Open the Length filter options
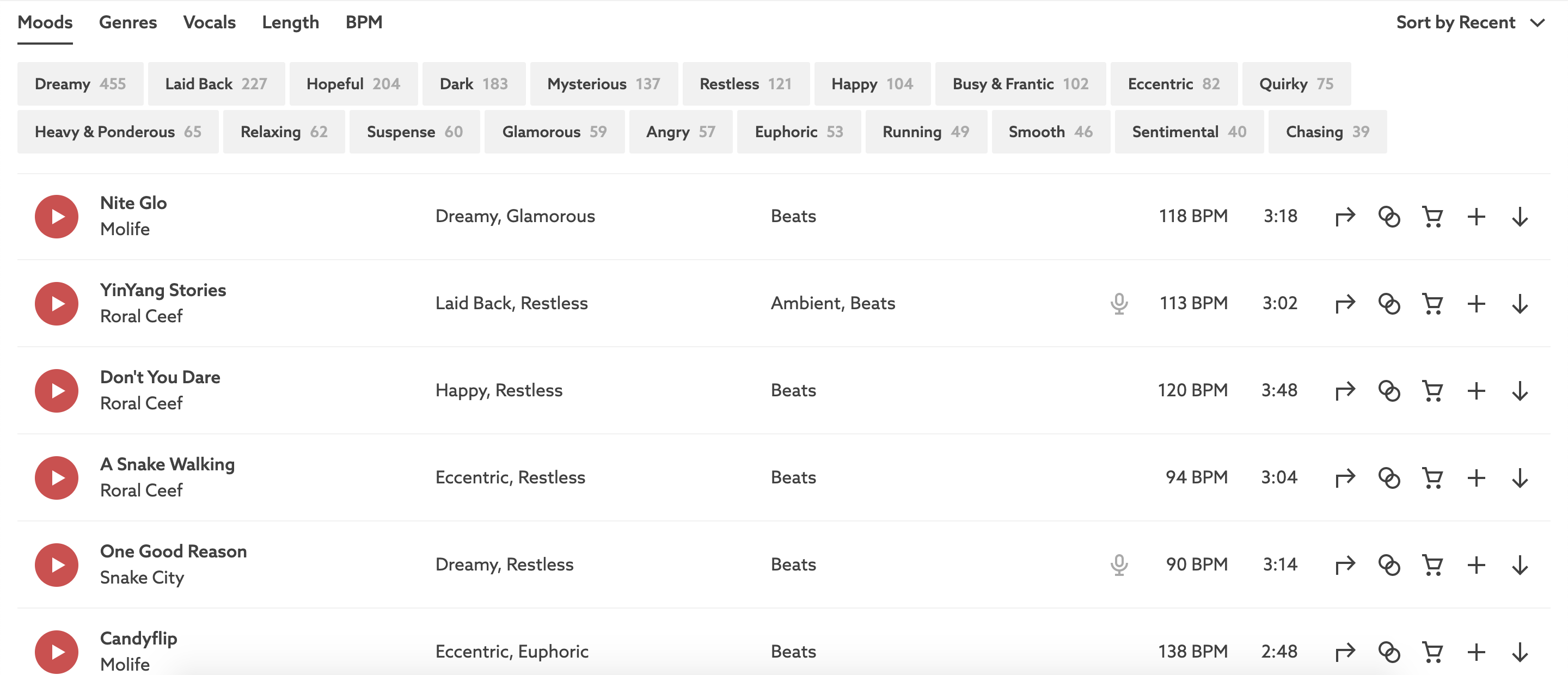The height and width of the screenshot is (675, 1568). (x=290, y=22)
